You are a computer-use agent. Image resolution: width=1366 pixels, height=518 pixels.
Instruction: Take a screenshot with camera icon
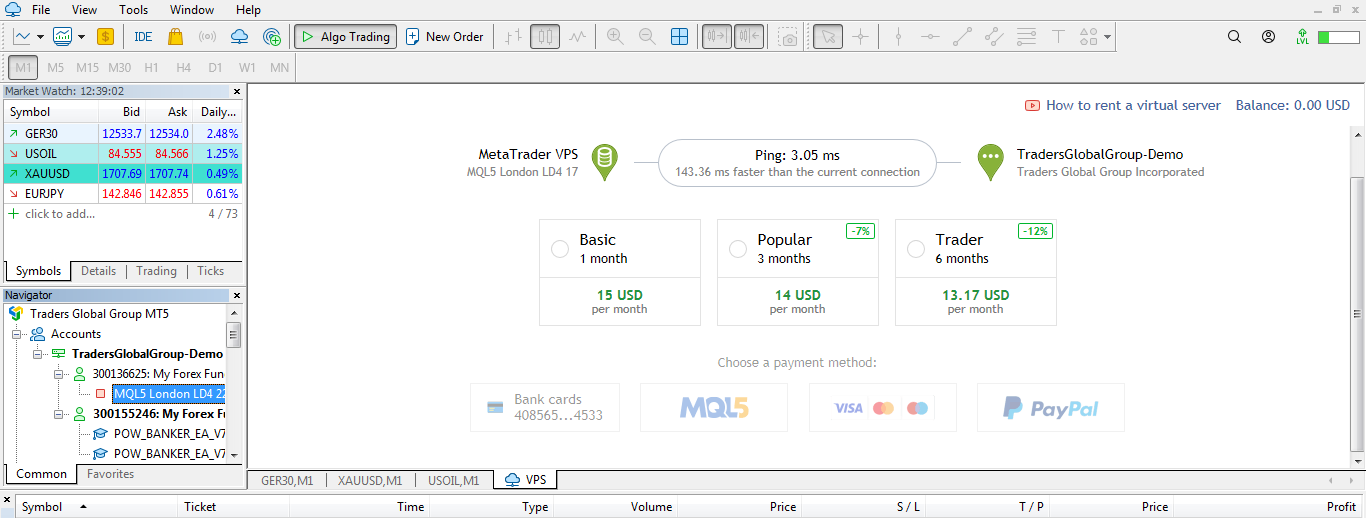789,37
